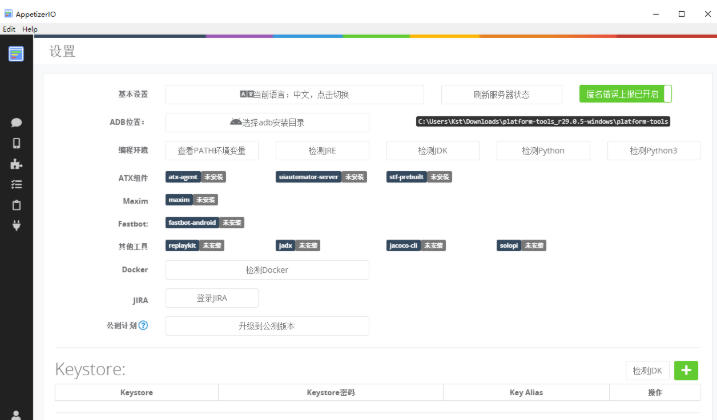The width and height of the screenshot is (717, 420).
Task: Select the mobile device sidebar icon
Action: 16,143
